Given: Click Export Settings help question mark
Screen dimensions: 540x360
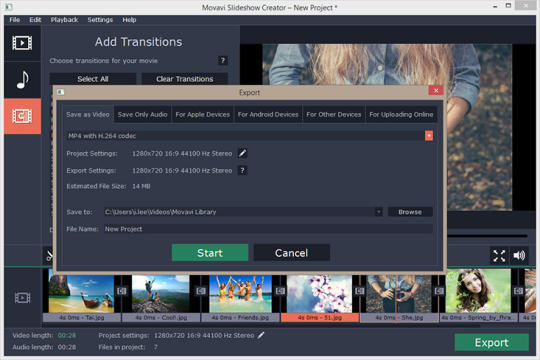Looking at the screenshot, I should pyautogui.click(x=242, y=170).
